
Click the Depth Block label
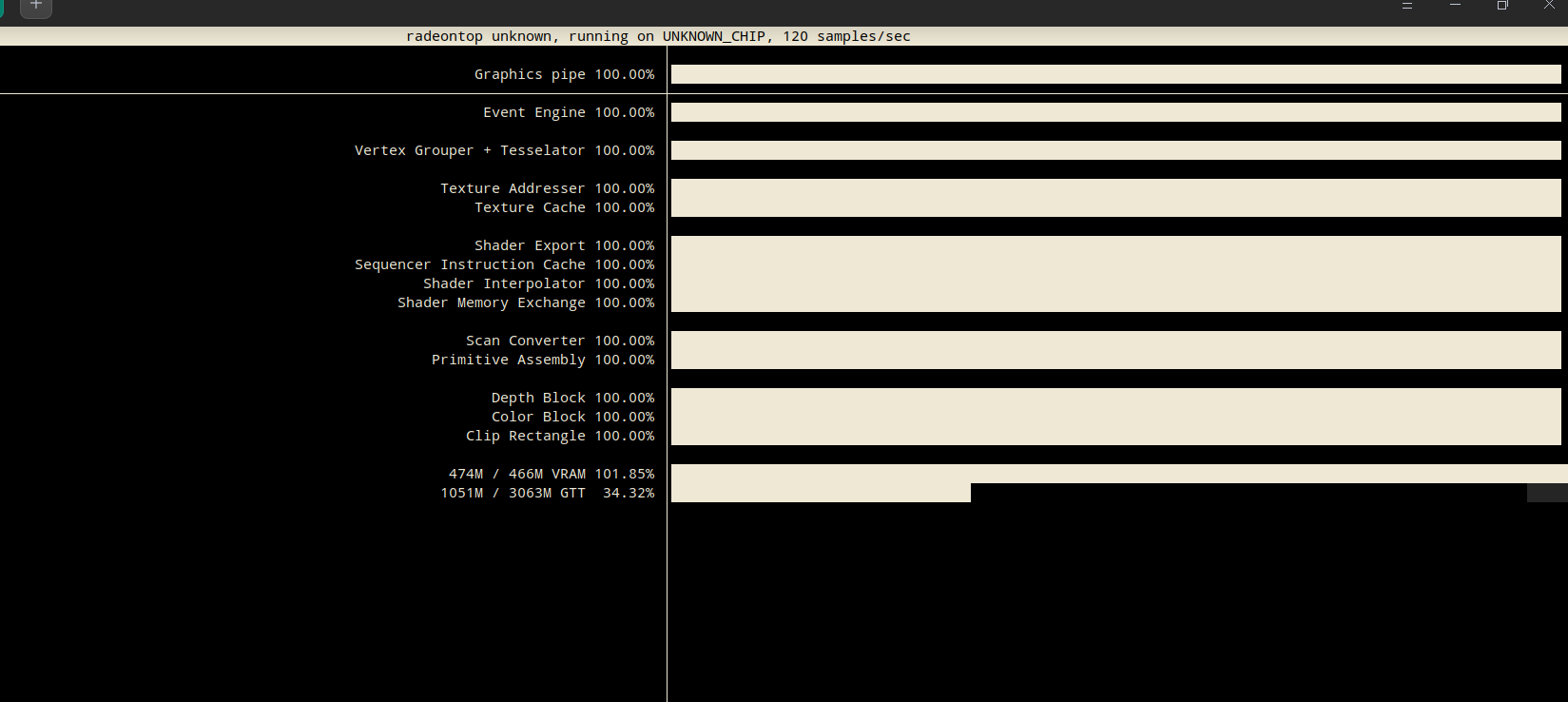tap(538, 398)
